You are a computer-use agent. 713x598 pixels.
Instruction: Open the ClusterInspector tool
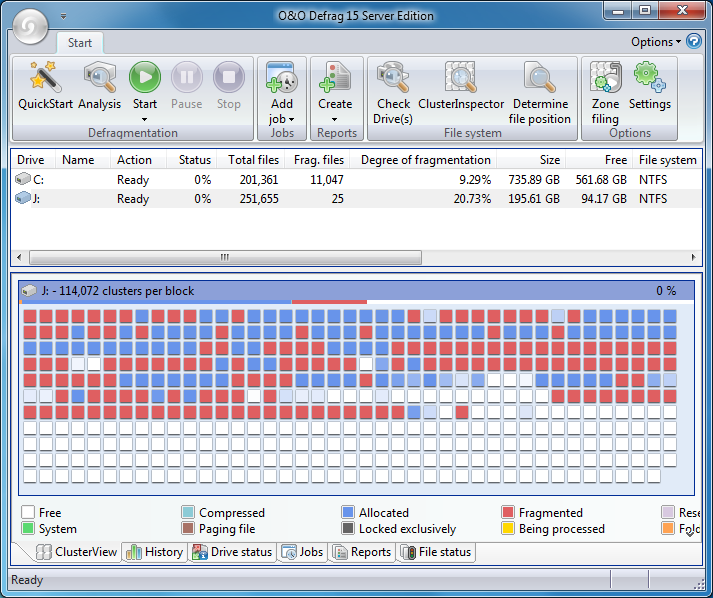pyautogui.click(x=461, y=86)
